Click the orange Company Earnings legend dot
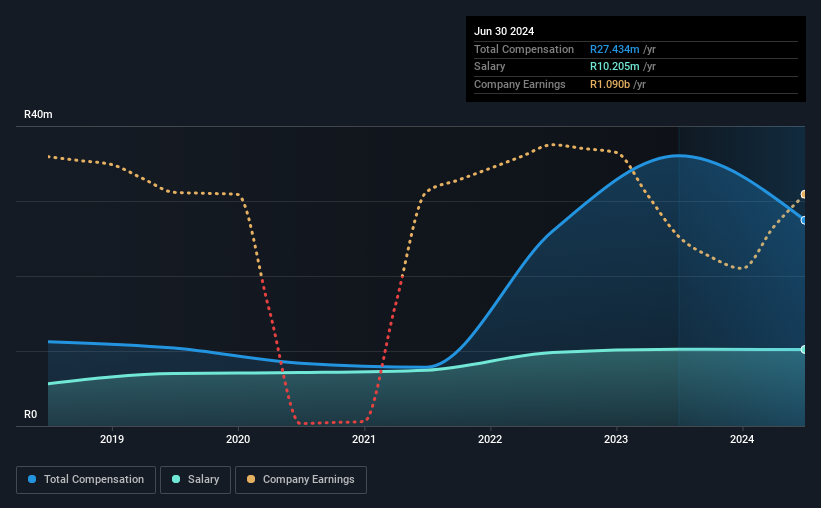 pos(251,479)
